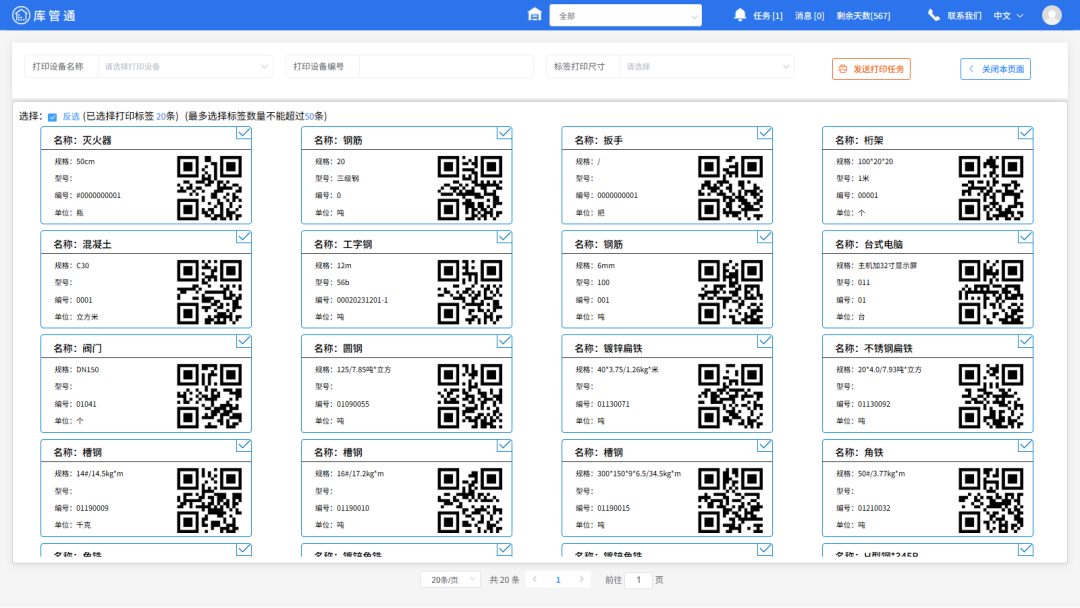The height and width of the screenshot is (608, 1080).
Task: Click 单位: 立方米 text
Action: pos(76,317)
